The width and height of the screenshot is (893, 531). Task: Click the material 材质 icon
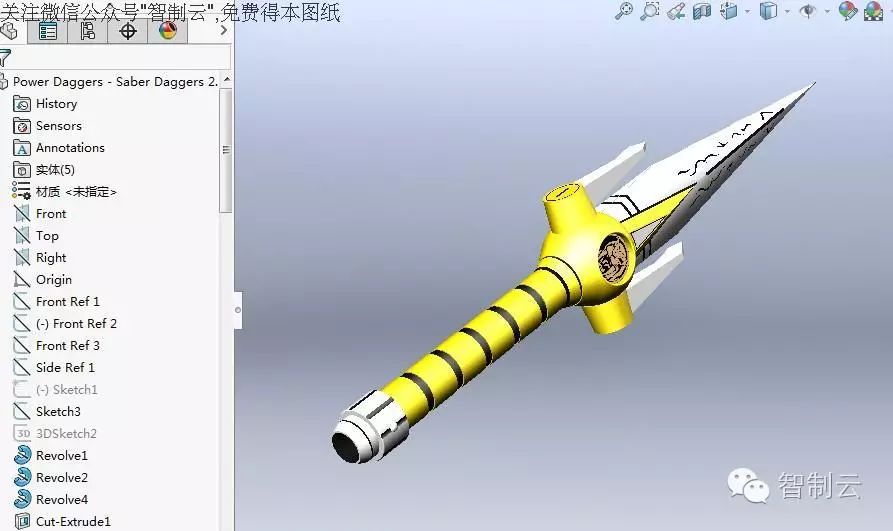(22, 191)
